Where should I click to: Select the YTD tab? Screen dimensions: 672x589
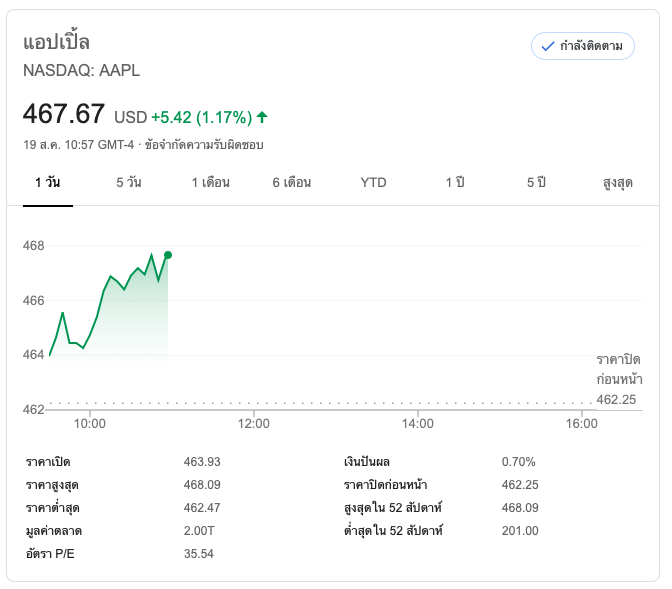373,182
